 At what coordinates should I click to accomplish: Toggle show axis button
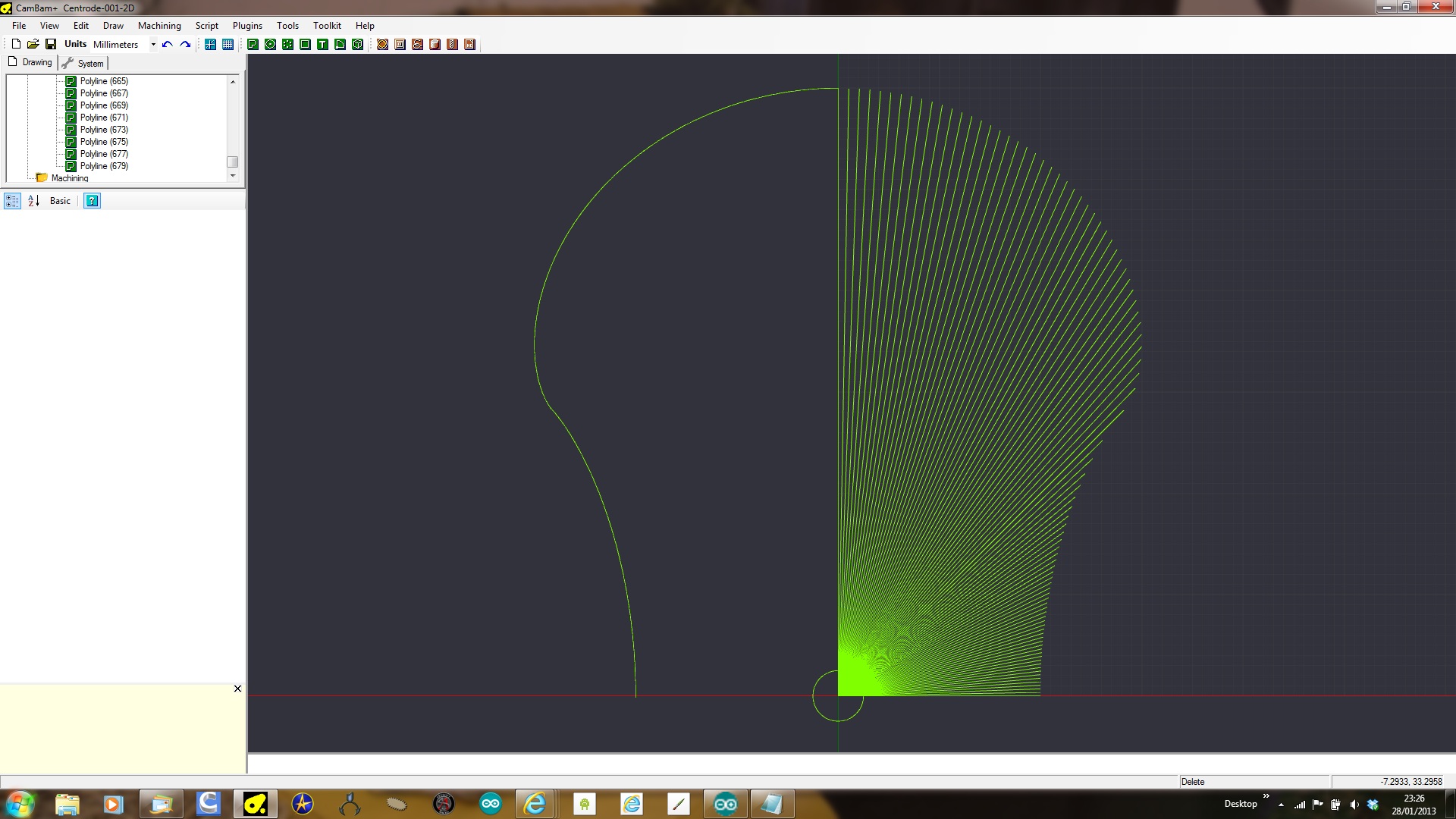pyautogui.click(x=210, y=45)
